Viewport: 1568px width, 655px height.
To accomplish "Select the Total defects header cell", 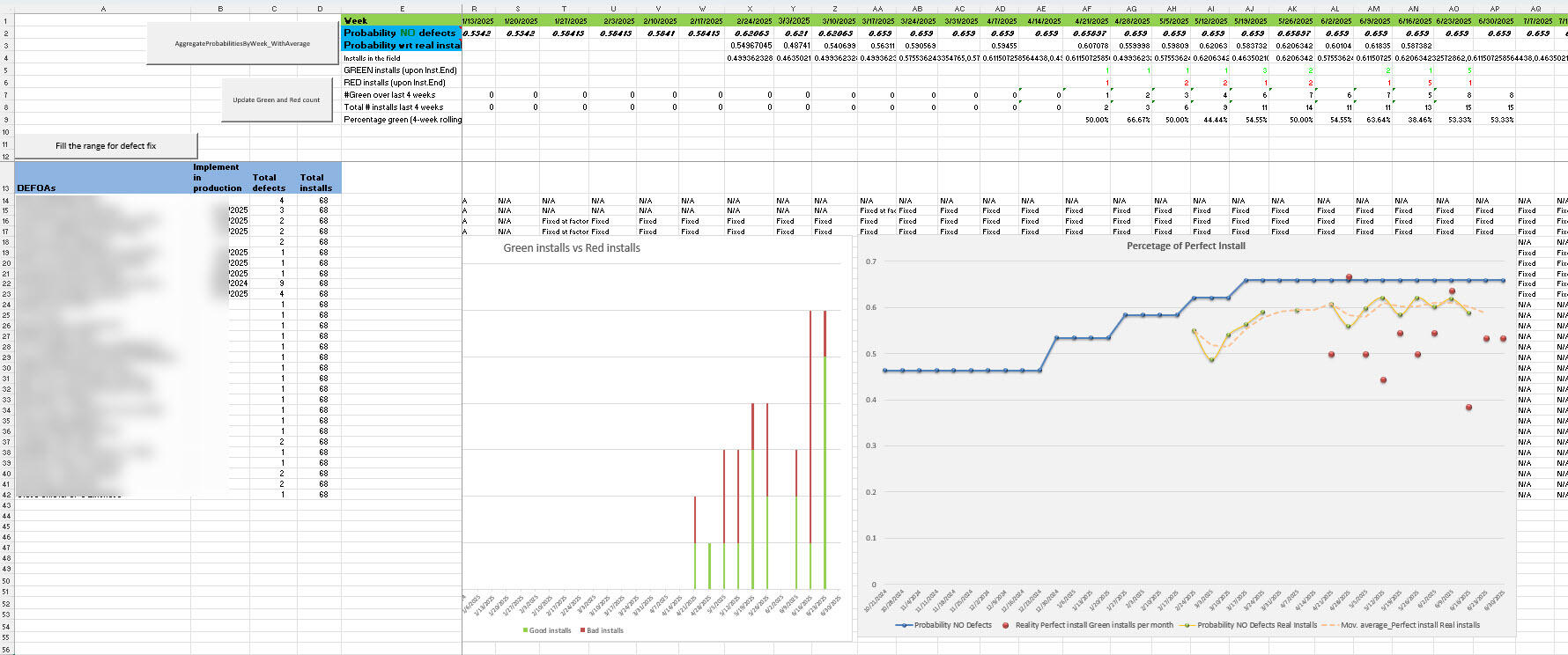I will coord(269,182).
